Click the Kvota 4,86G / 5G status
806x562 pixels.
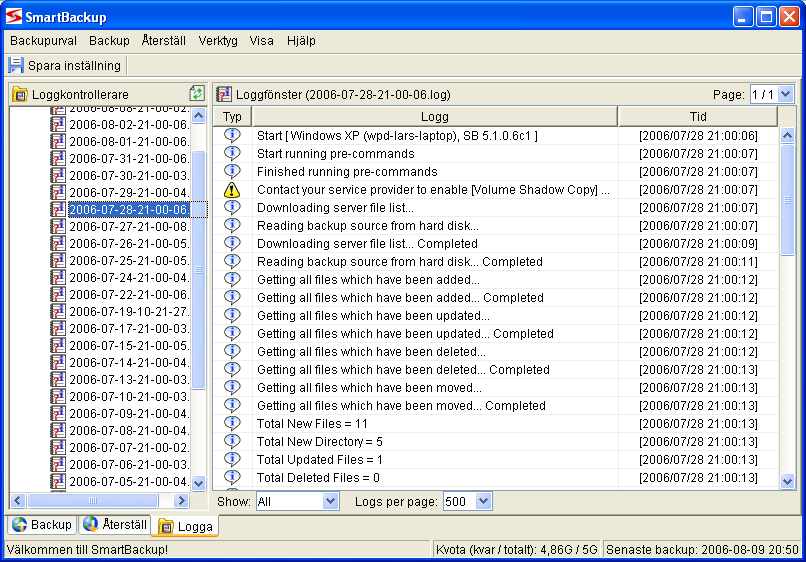tap(516, 550)
